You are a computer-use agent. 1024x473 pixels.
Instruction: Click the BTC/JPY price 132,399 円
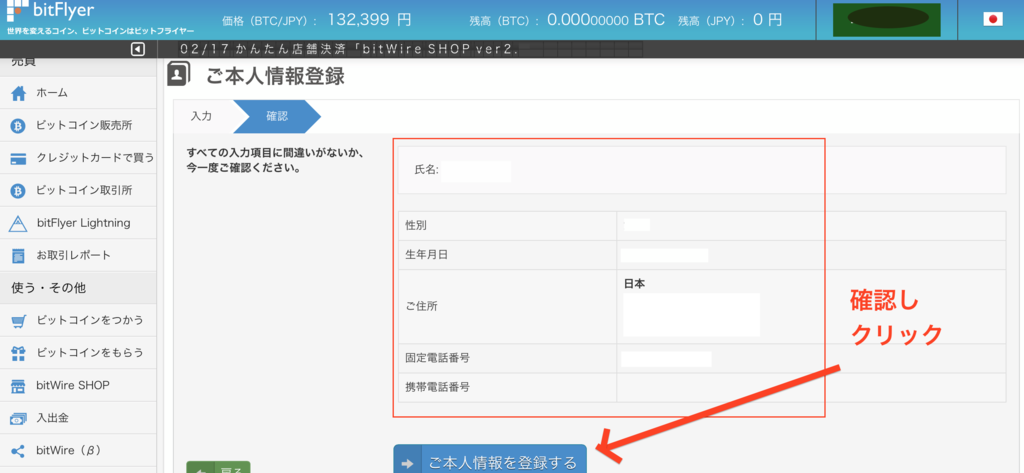click(370, 20)
